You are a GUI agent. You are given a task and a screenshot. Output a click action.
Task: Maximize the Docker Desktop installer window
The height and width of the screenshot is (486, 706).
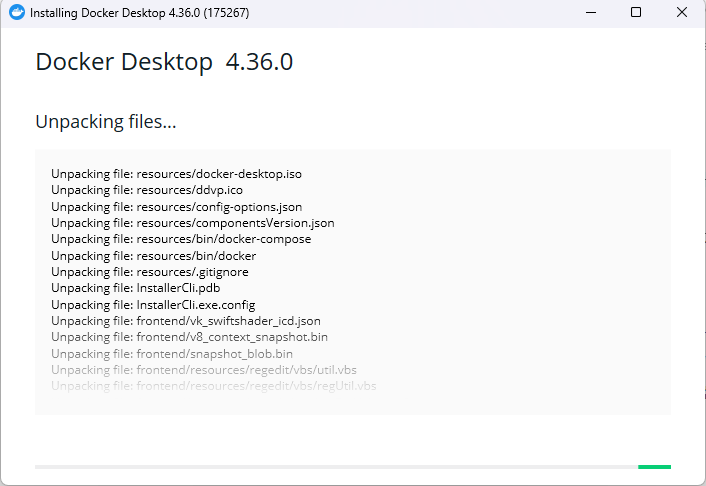tap(636, 12)
